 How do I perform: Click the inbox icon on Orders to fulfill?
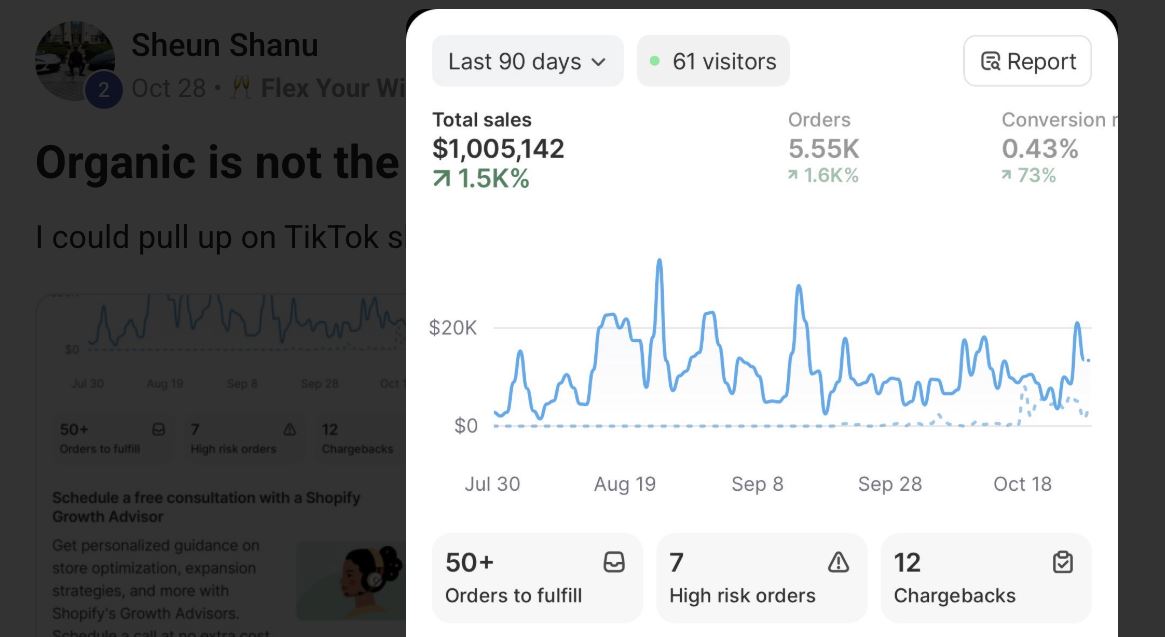pyautogui.click(x=614, y=563)
